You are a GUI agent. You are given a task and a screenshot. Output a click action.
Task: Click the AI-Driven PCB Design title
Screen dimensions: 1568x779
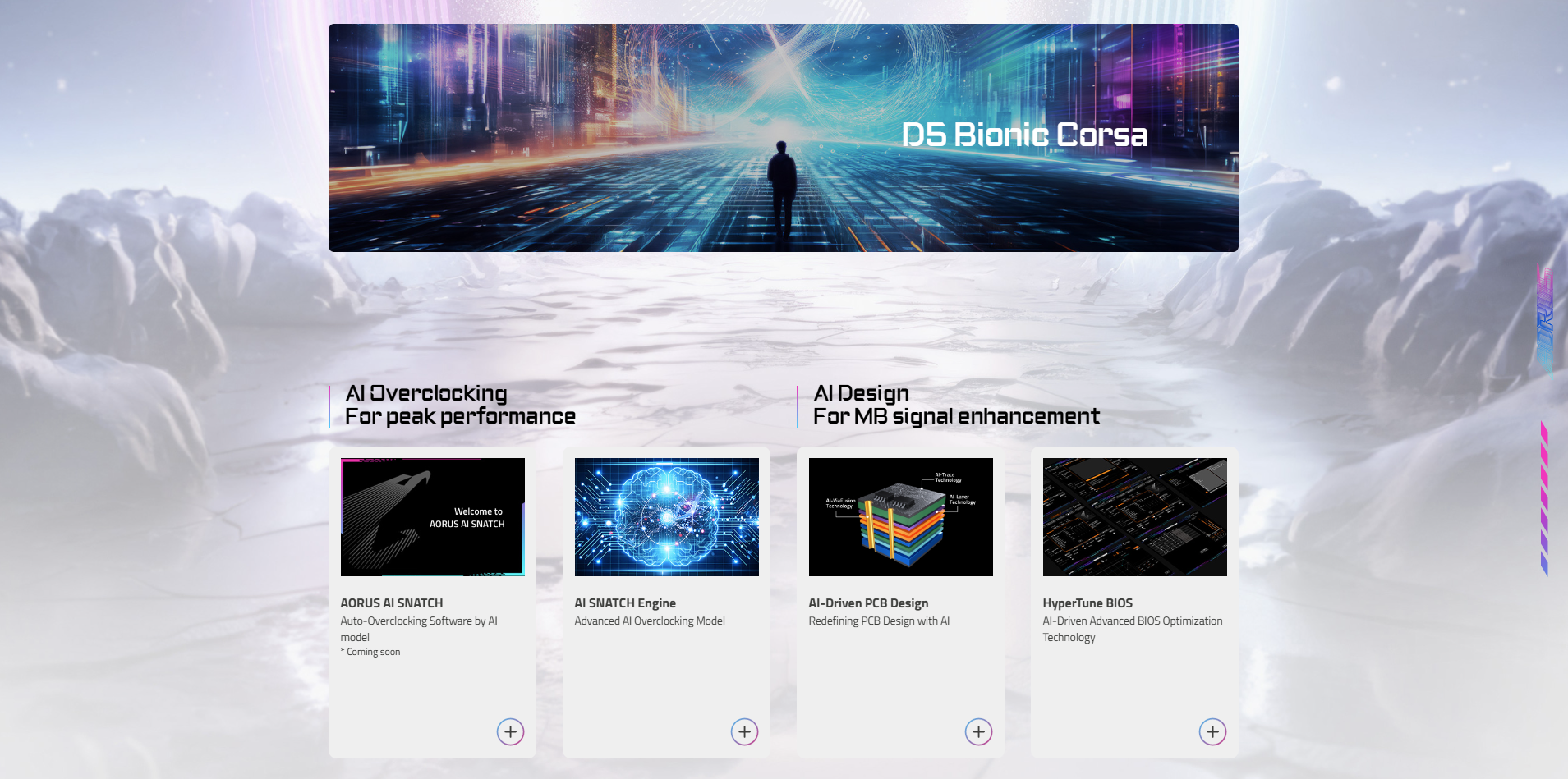(x=868, y=603)
